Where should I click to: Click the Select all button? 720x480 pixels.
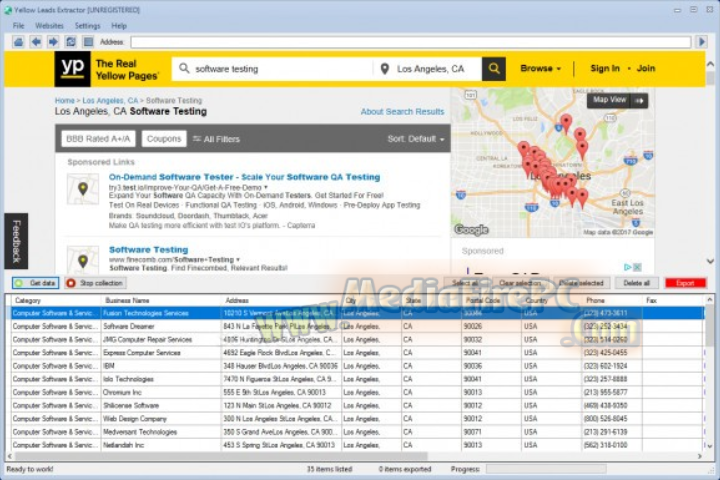[465, 283]
